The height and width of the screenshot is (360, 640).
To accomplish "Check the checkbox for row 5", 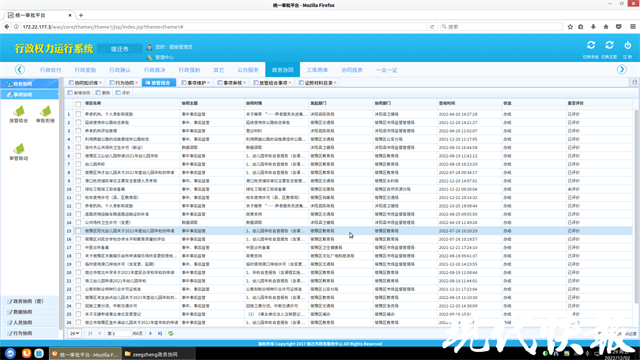I will (78, 147).
